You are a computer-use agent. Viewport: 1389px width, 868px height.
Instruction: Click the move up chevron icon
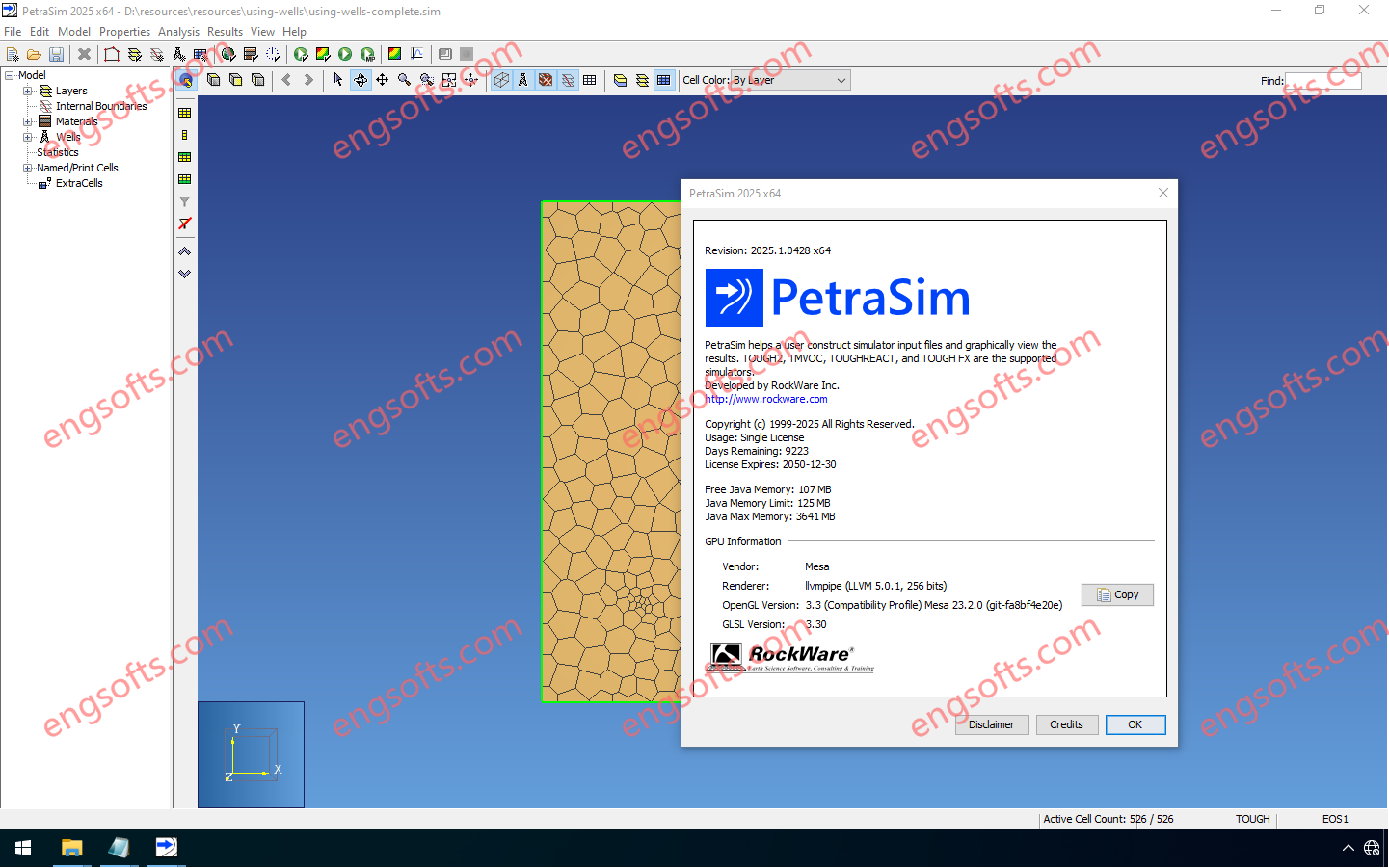coord(185,251)
